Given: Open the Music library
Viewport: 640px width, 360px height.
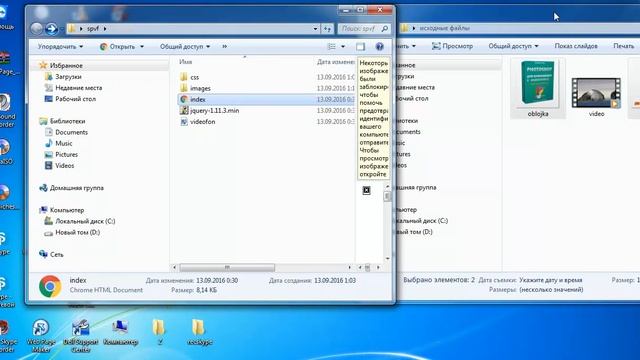Looking at the screenshot, I should click(64, 143).
